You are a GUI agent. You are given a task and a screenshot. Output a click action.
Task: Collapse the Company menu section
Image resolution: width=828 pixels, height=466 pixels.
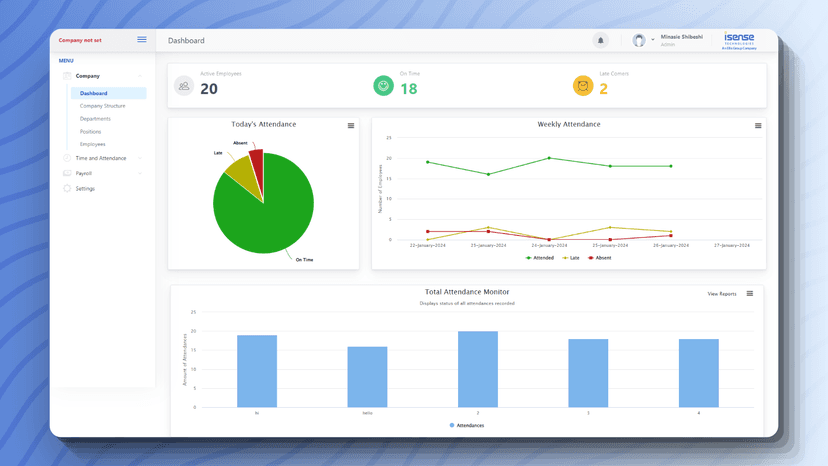click(140, 76)
